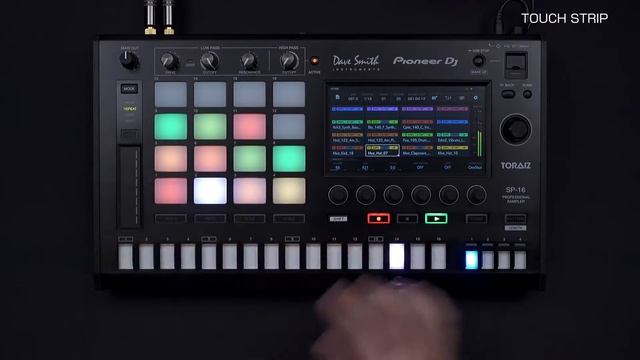Push the round Home button
The height and width of the screenshot is (360, 640).
tap(527, 94)
